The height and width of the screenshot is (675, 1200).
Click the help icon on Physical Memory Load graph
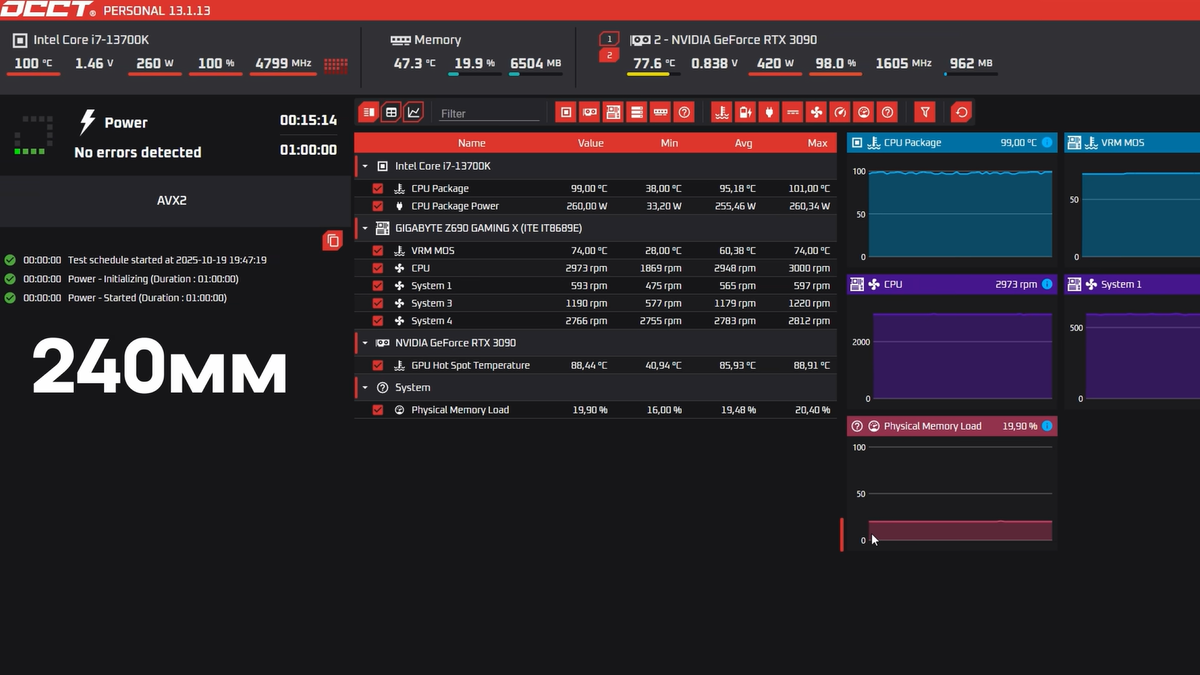click(x=856, y=426)
